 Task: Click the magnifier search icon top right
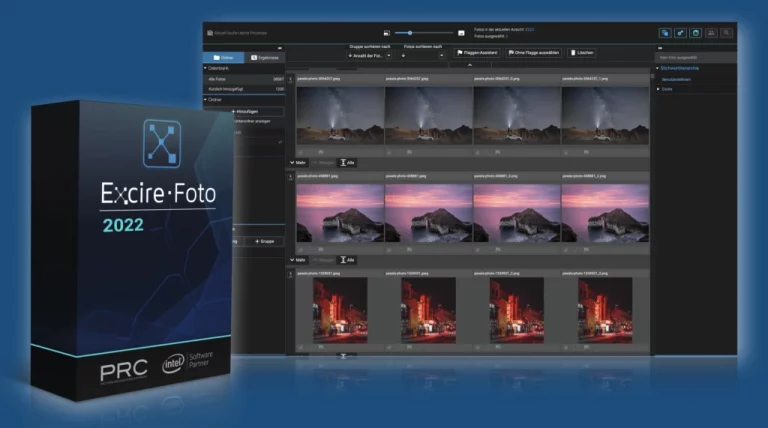(x=726, y=33)
